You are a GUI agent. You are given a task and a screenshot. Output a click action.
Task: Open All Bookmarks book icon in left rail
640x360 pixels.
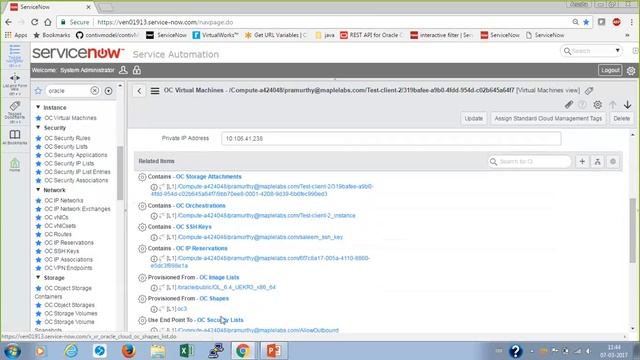(15, 136)
